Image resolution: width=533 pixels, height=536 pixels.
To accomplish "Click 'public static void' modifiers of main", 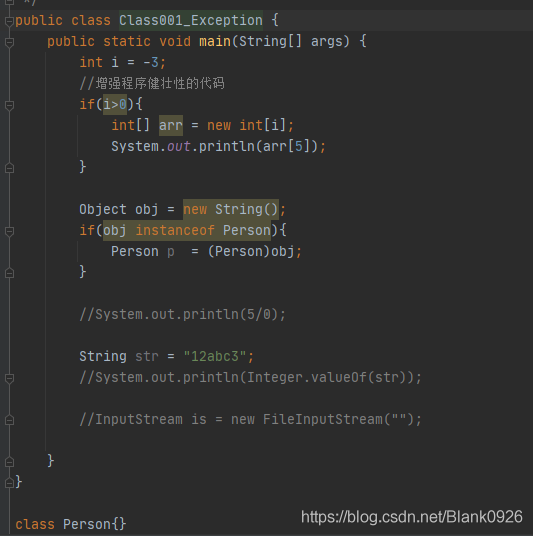I will [x=119, y=42].
